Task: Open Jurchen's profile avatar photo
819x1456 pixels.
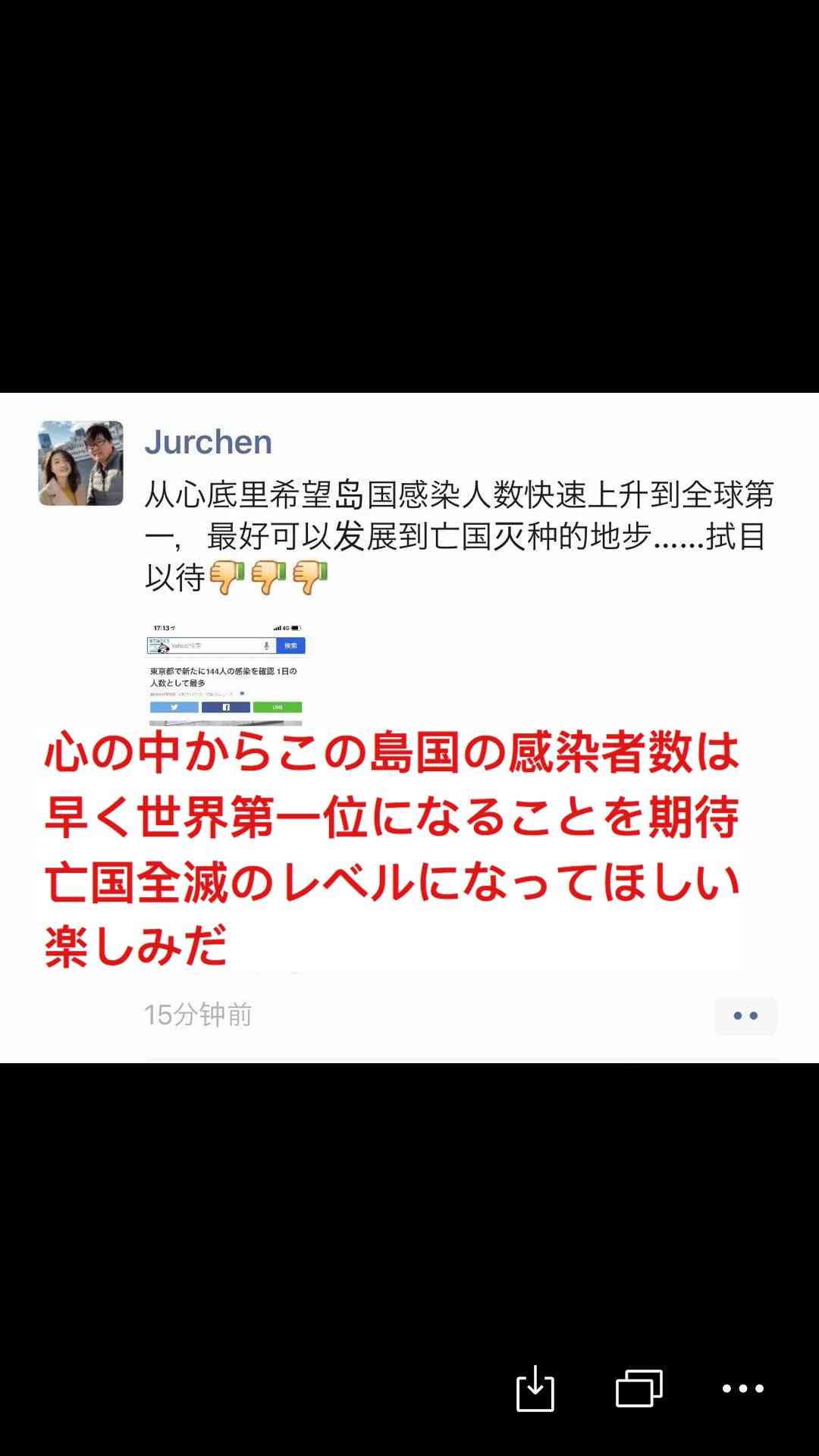Action: 81,463
